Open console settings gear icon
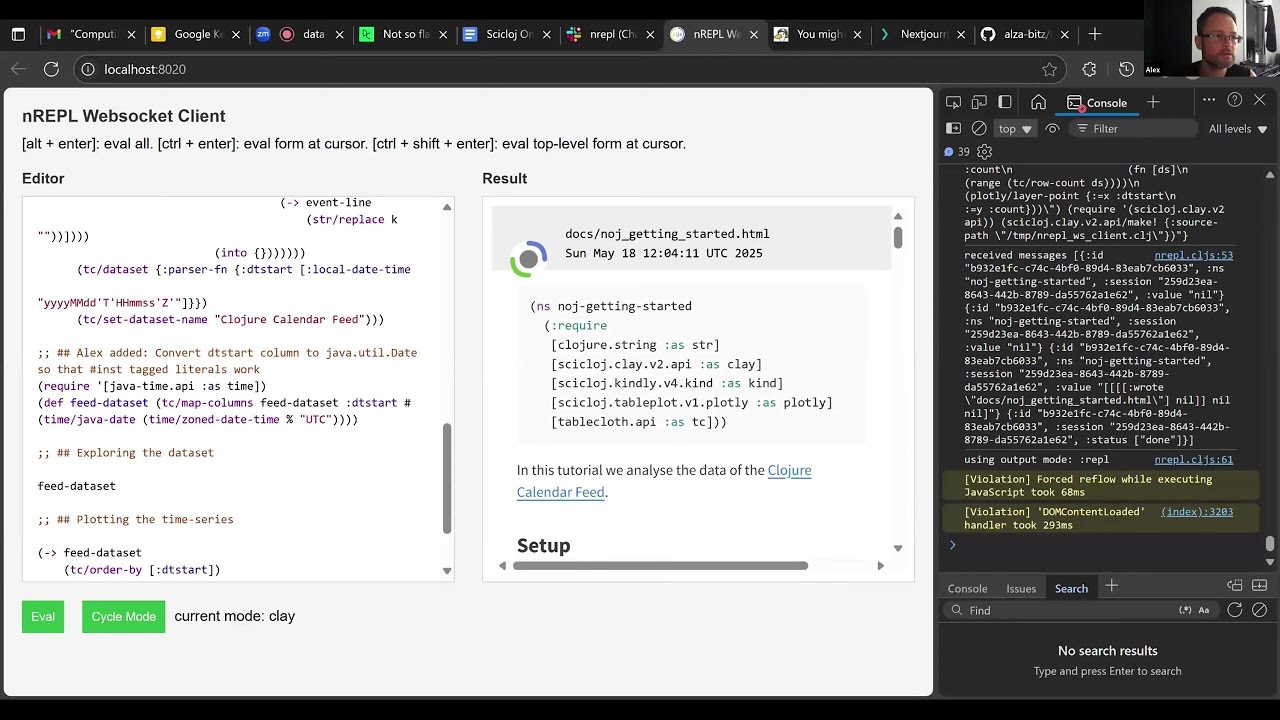The image size is (1280, 720). pyautogui.click(x=984, y=152)
